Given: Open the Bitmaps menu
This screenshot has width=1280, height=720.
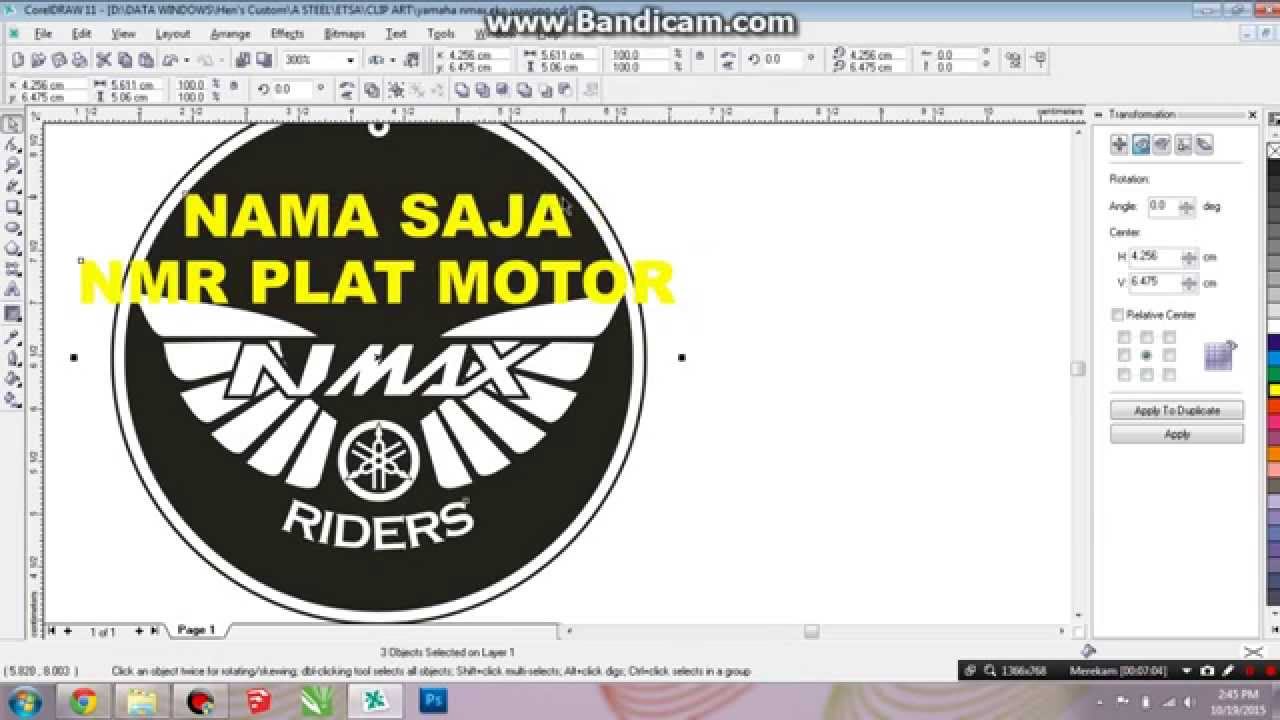Looking at the screenshot, I should coord(345,33).
